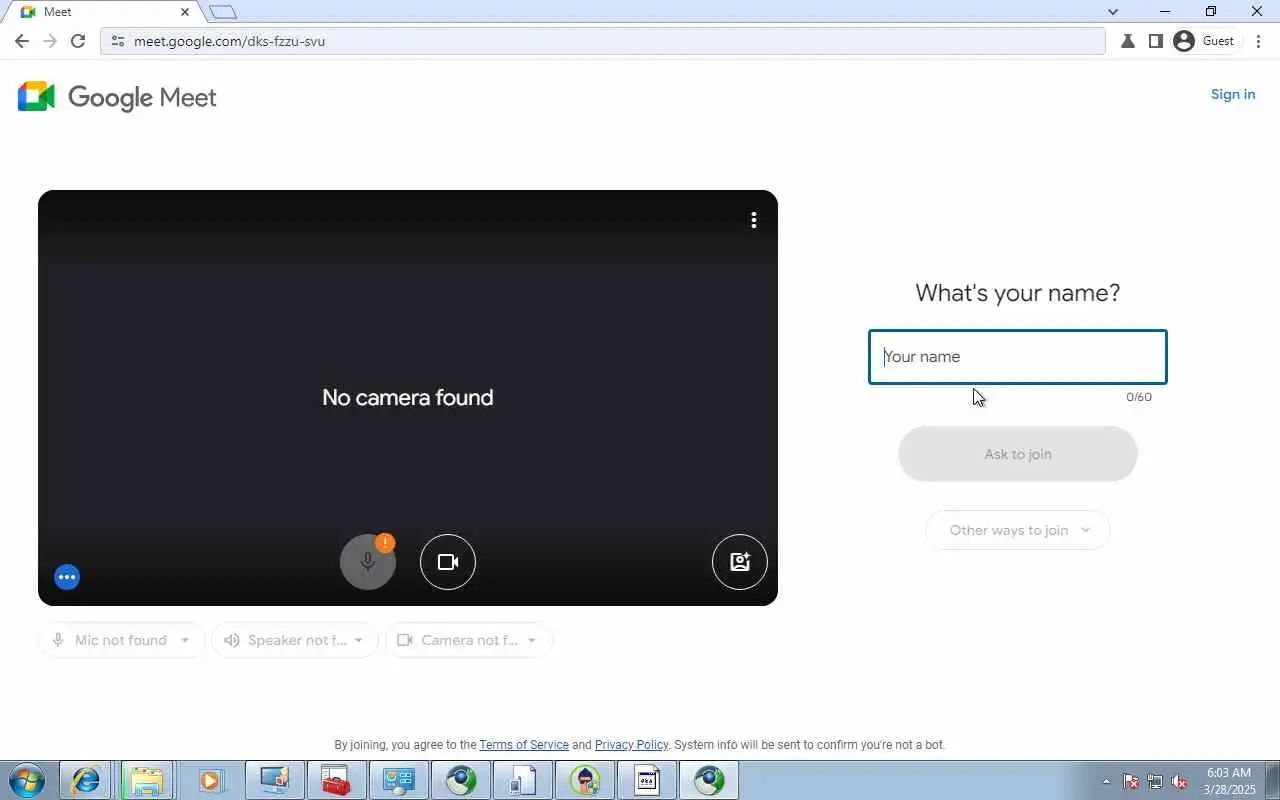Open a new tab with the new-tab button

click(223, 12)
